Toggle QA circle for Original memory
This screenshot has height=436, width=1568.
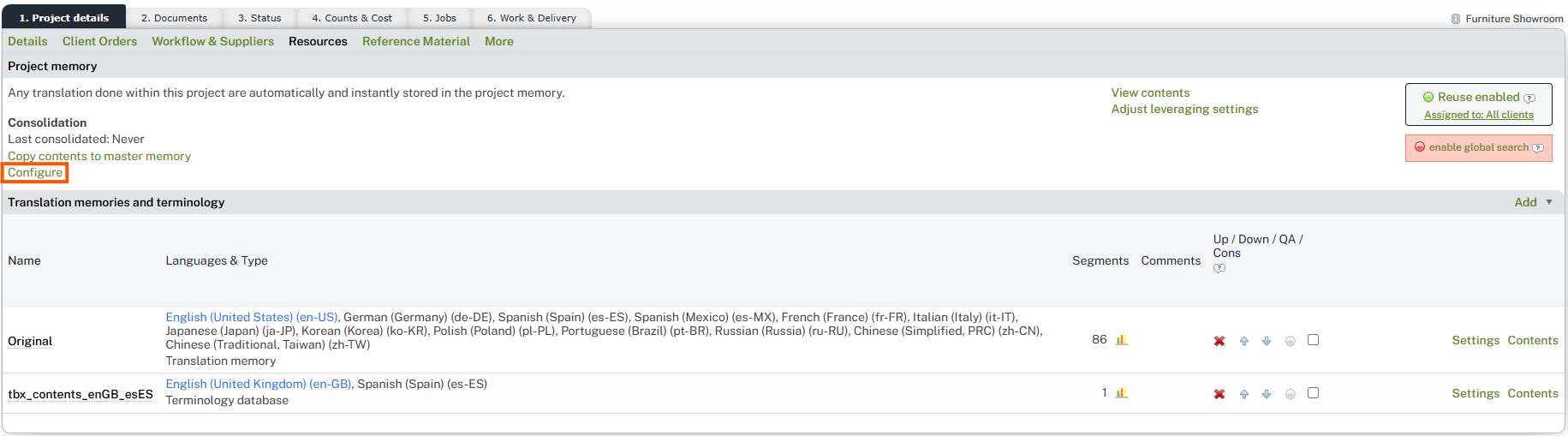pyautogui.click(x=1291, y=341)
